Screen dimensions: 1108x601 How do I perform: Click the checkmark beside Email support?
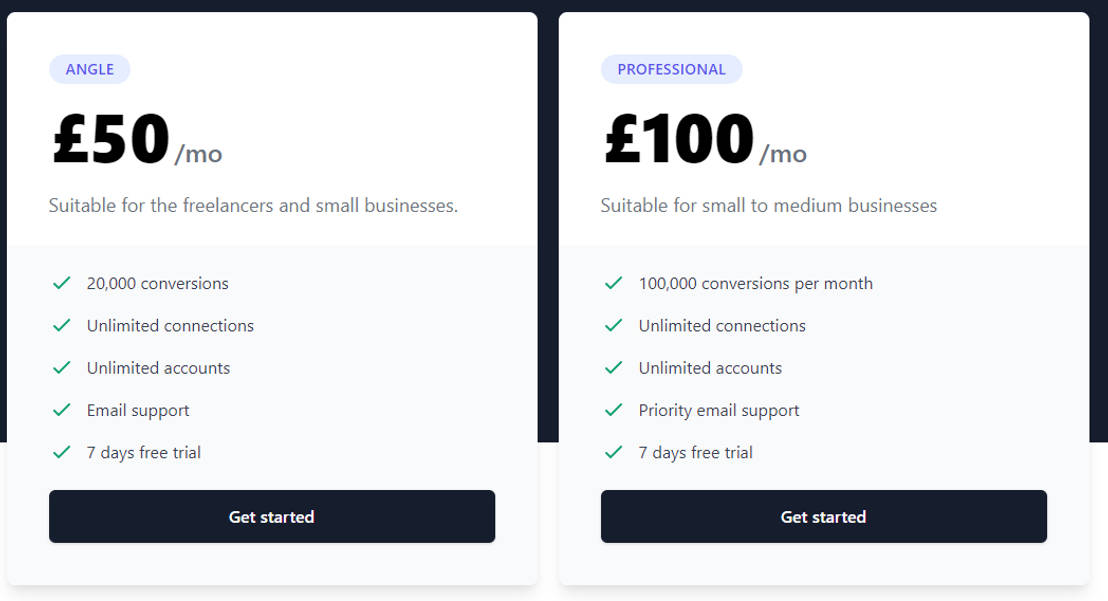point(61,410)
